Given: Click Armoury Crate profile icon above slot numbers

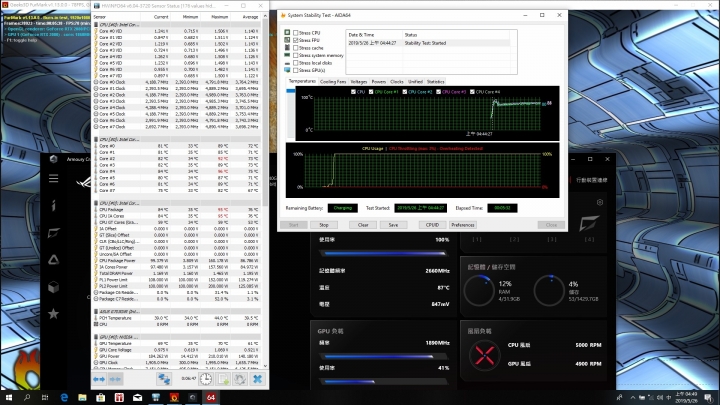Looking at the screenshot, I should [x=589, y=223].
